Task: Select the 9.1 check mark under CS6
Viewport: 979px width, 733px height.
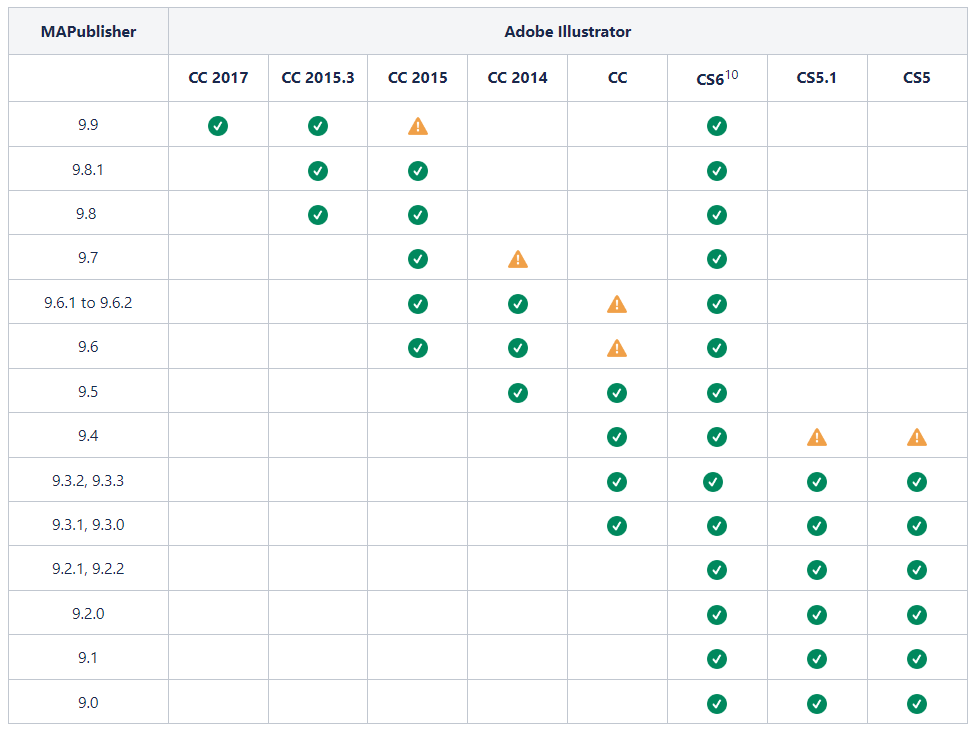Action: tap(717, 659)
